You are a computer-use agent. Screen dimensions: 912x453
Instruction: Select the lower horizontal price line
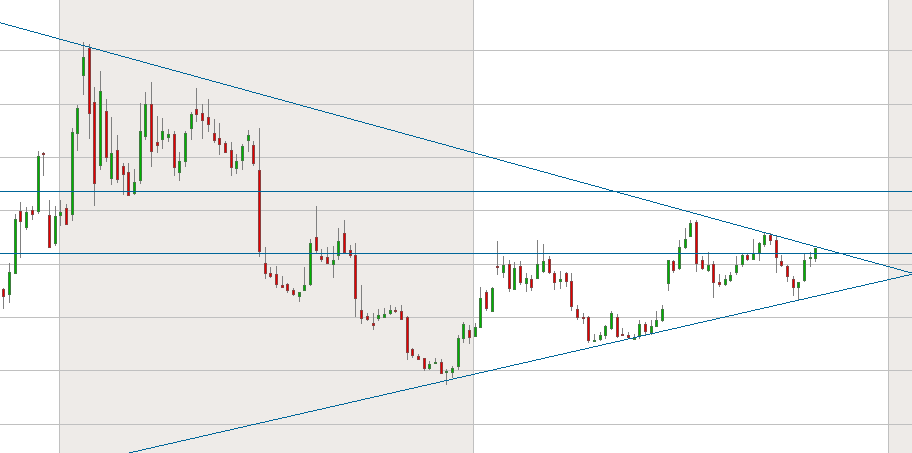click(x=456, y=254)
